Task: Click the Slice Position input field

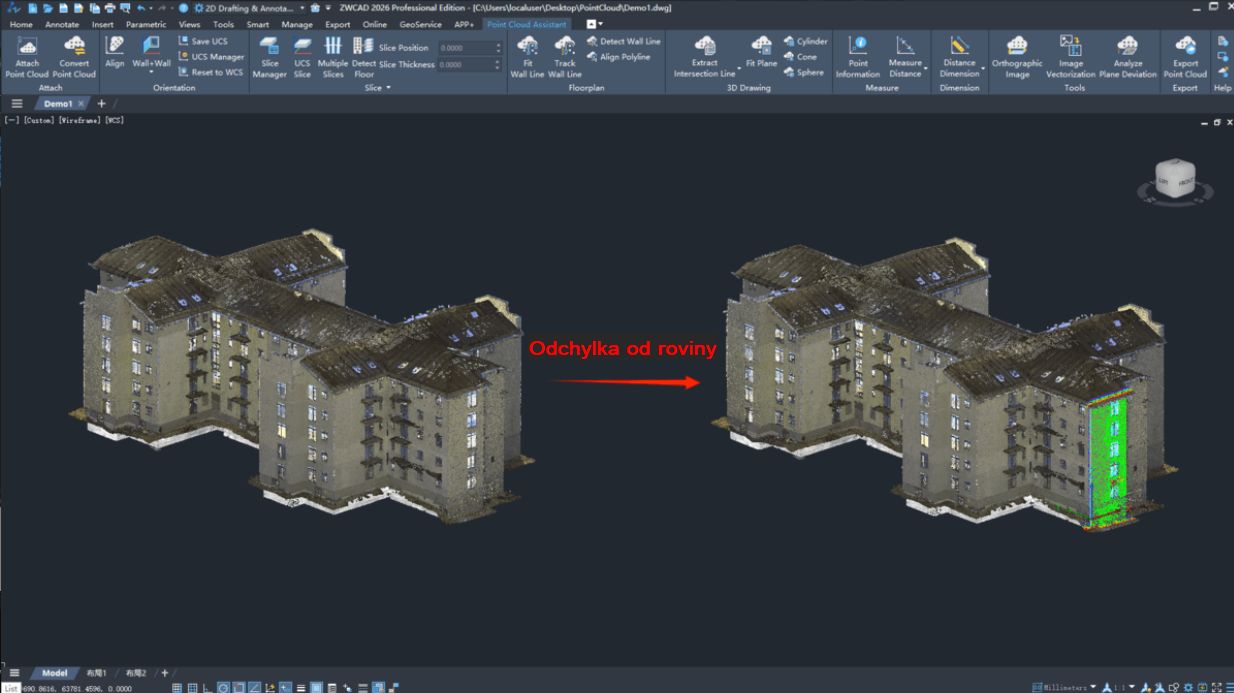Action: [x=465, y=48]
